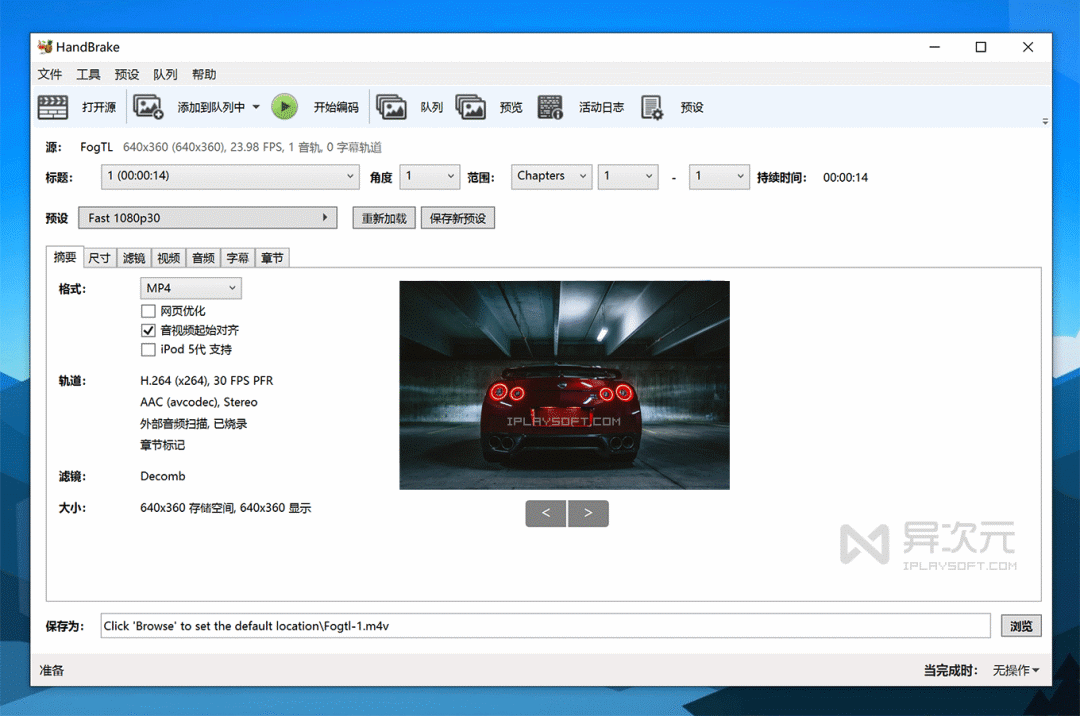This screenshot has height=716, width=1080.
Task: Open the Tools menu
Action: click(x=90, y=74)
